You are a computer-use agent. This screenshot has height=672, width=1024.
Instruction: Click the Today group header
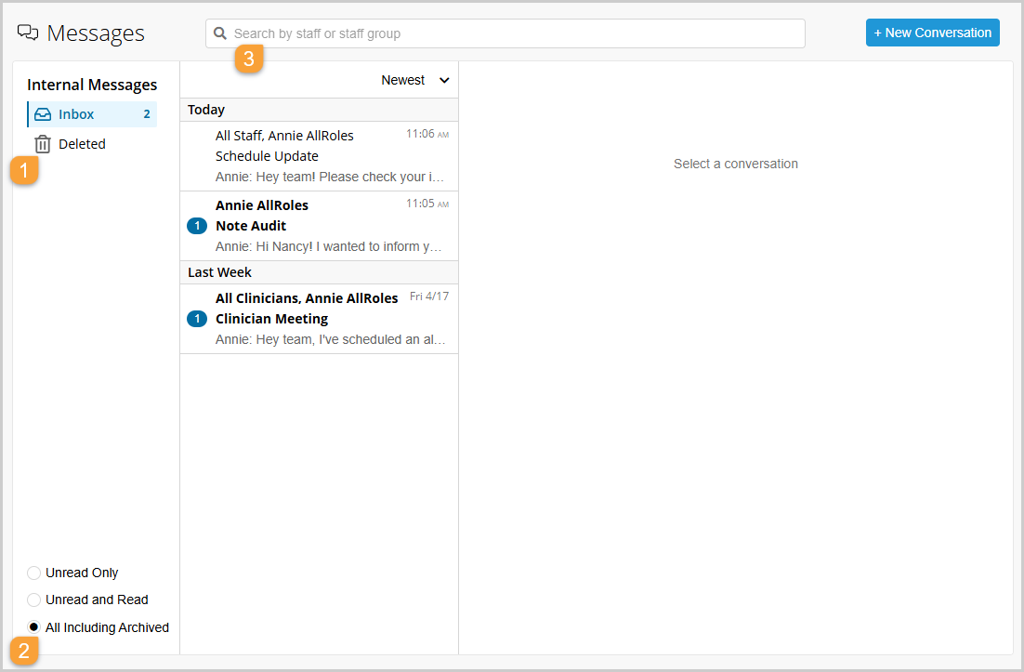[x=319, y=110]
